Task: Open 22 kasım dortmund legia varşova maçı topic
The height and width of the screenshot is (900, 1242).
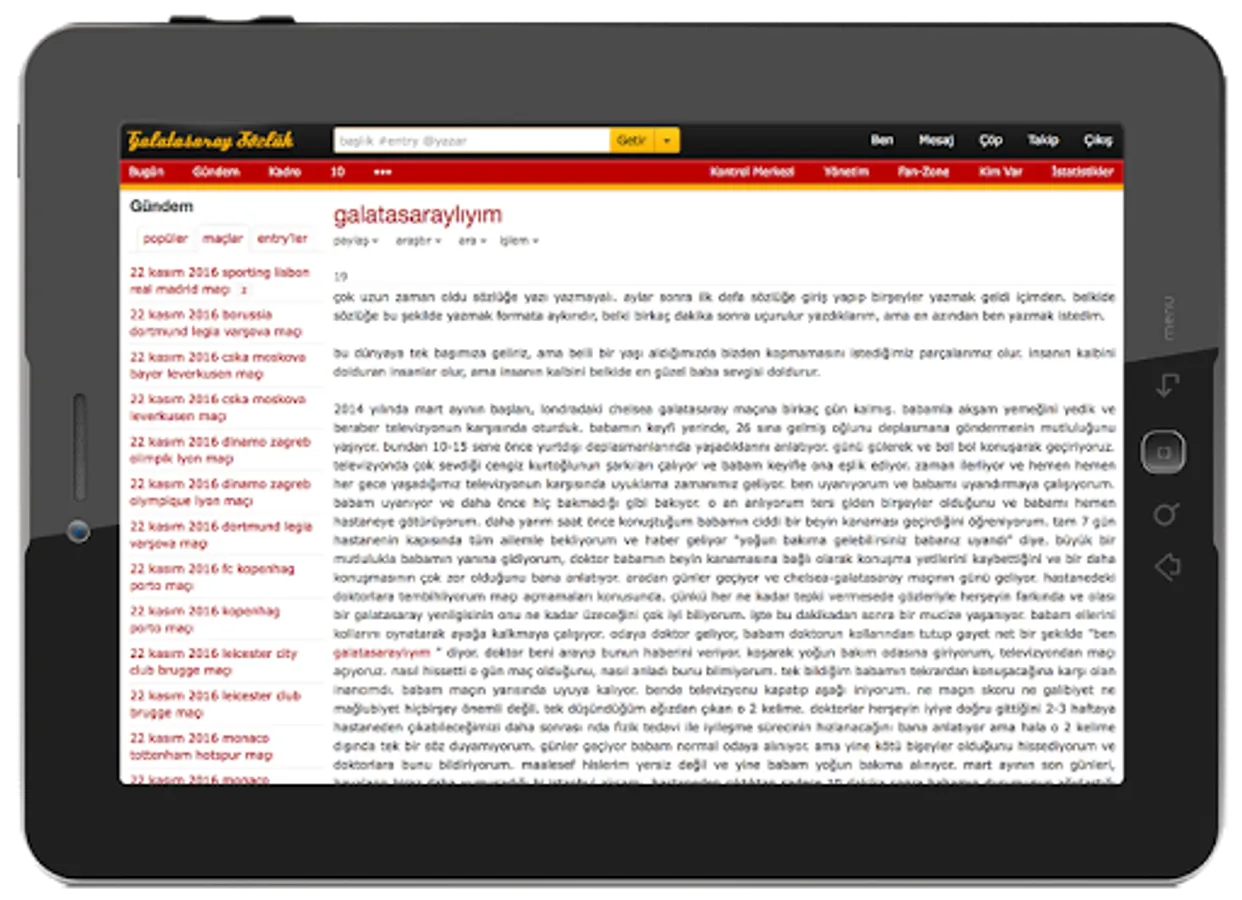Action: pos(221,535)
